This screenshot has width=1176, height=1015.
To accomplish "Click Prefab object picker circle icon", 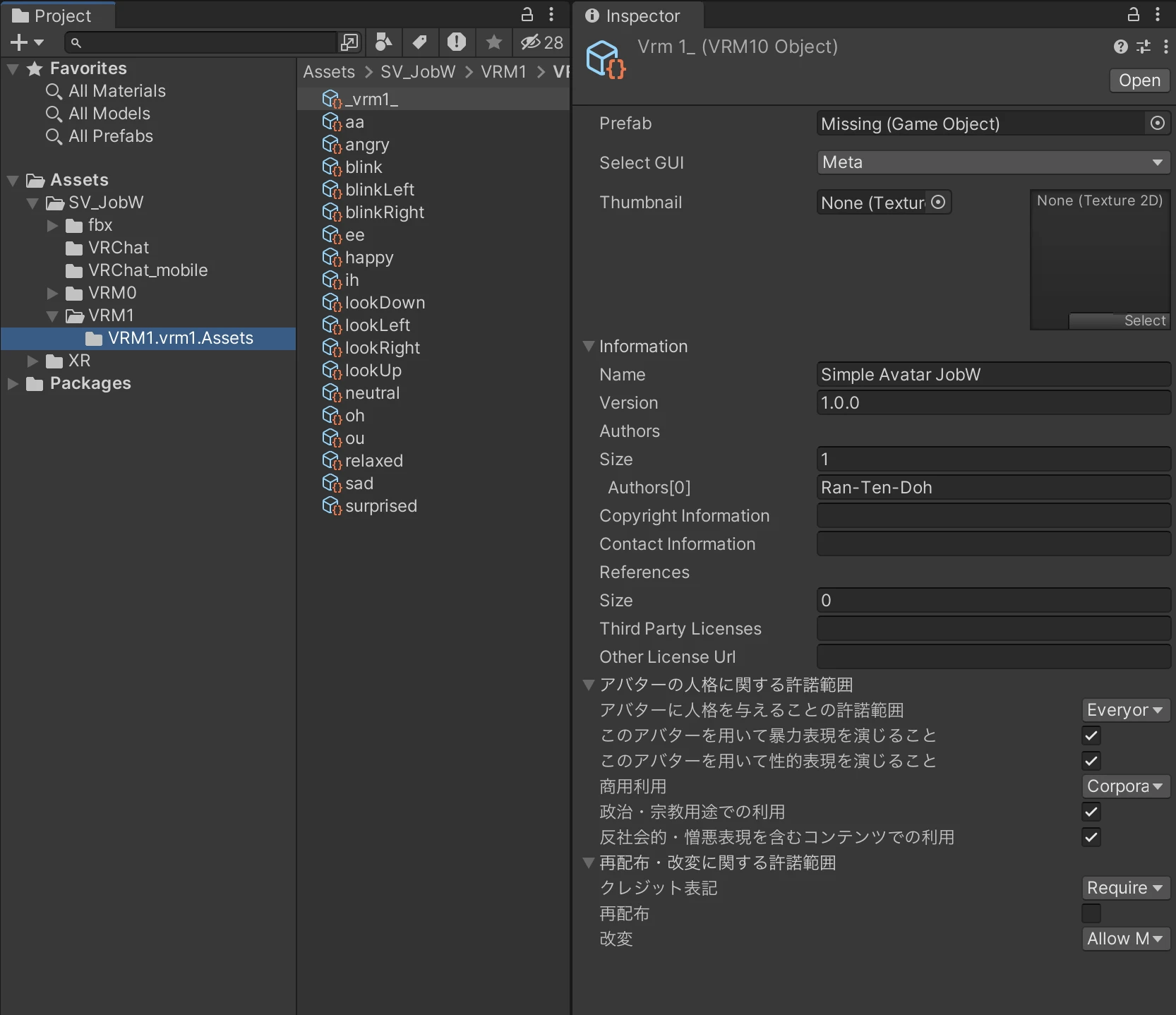I will tap(1157, 123).
